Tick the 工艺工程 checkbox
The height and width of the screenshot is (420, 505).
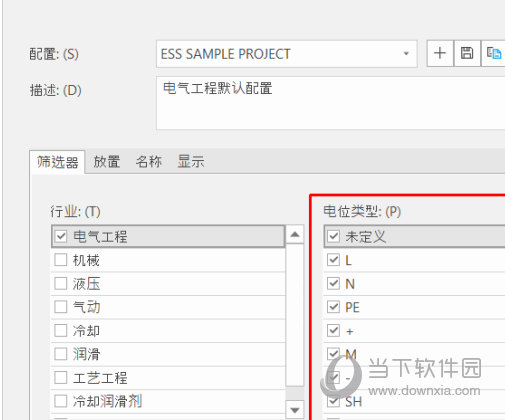pyautogui.click(x=61, y=378)
